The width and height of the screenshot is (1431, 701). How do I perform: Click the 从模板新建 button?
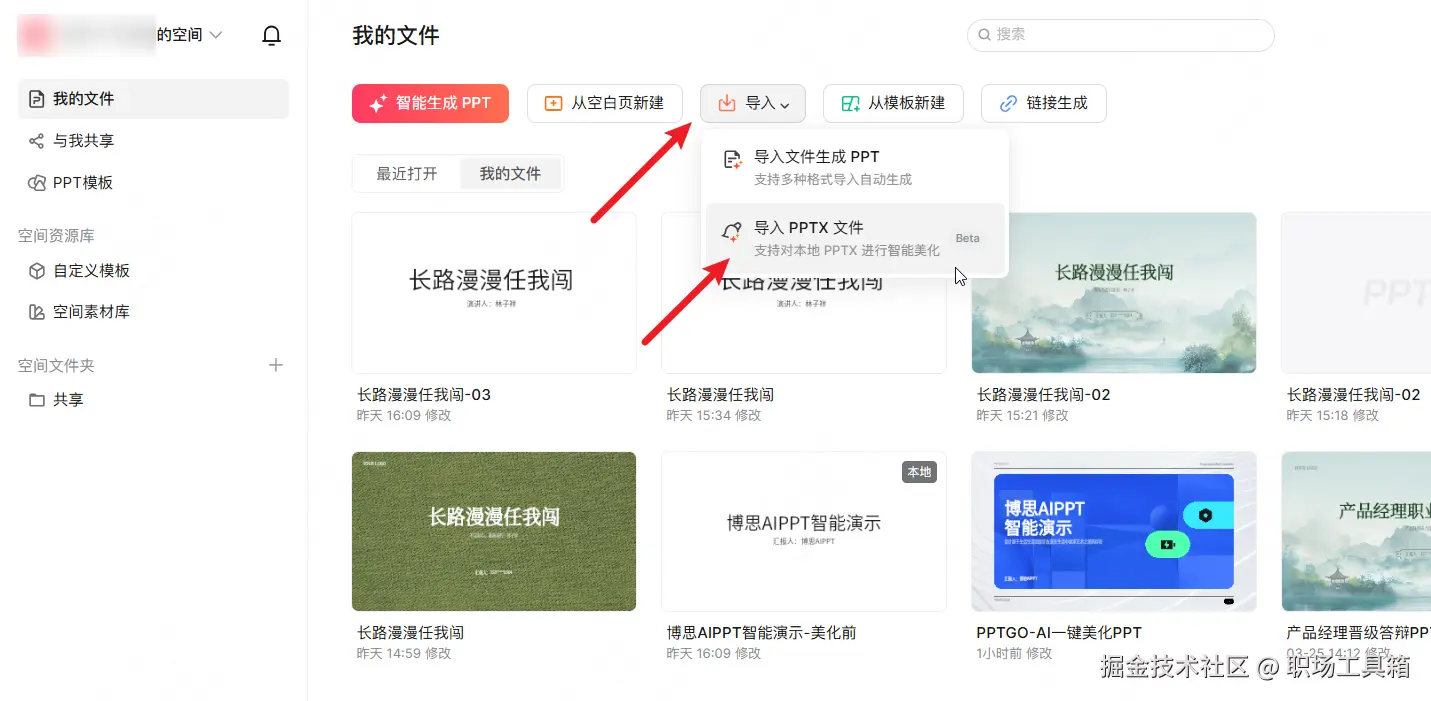893,103
